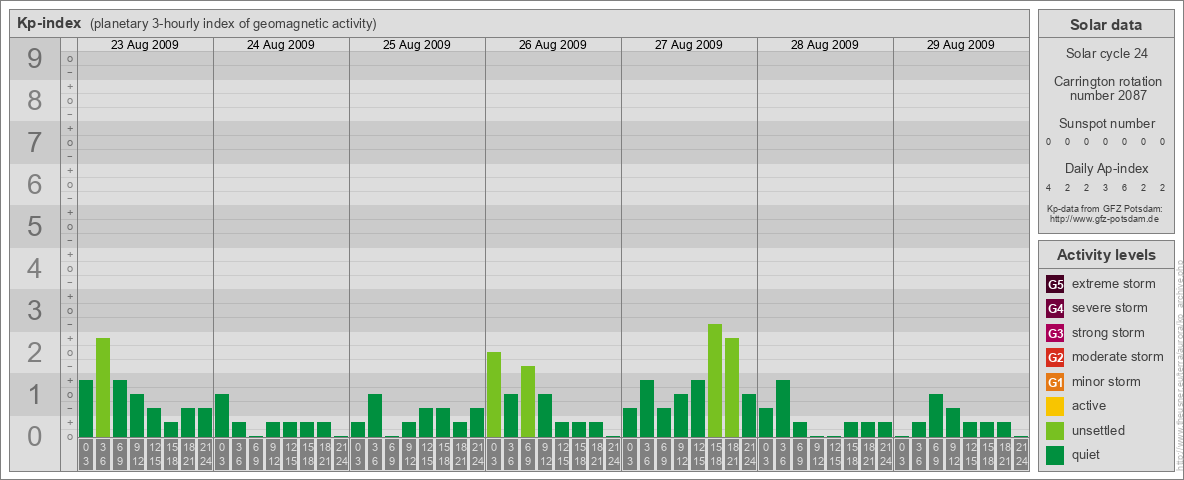Viewport: 1184px width, 480px height.
Task: Select the 29 Aug 2009 date header
Action: [960, 45]
